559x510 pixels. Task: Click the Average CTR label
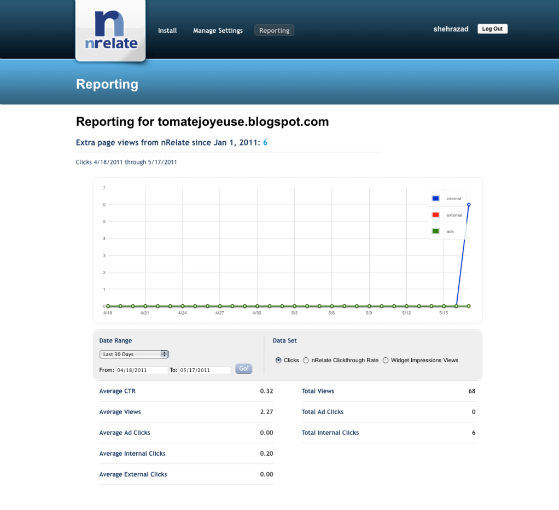pos(117,391)
